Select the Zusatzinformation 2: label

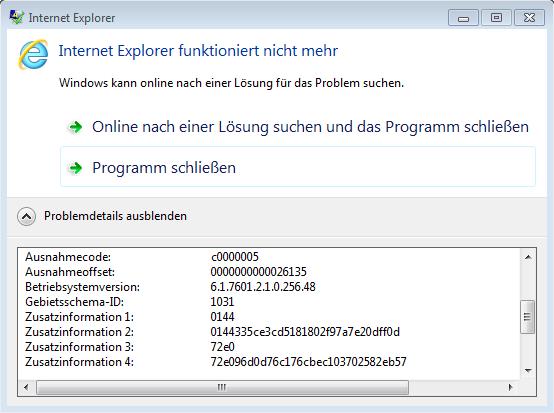point(79,332)
